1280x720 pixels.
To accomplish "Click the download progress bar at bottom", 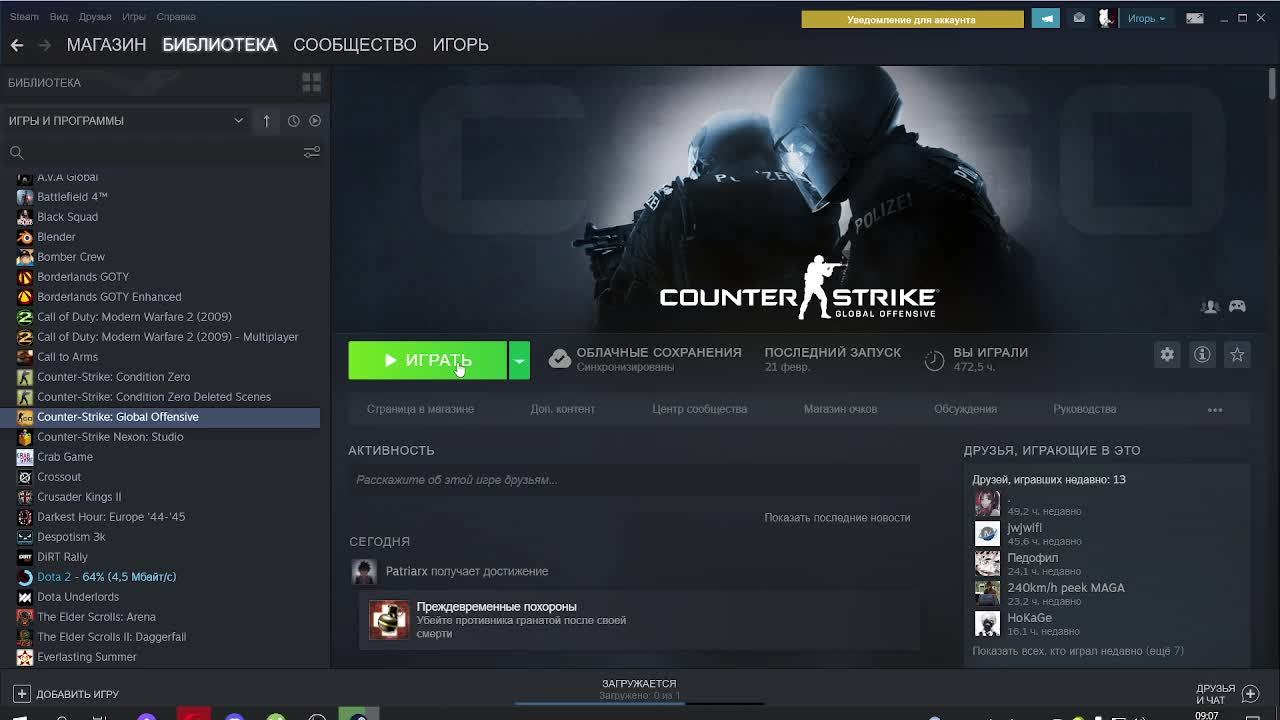I will (x=639, y=702).
